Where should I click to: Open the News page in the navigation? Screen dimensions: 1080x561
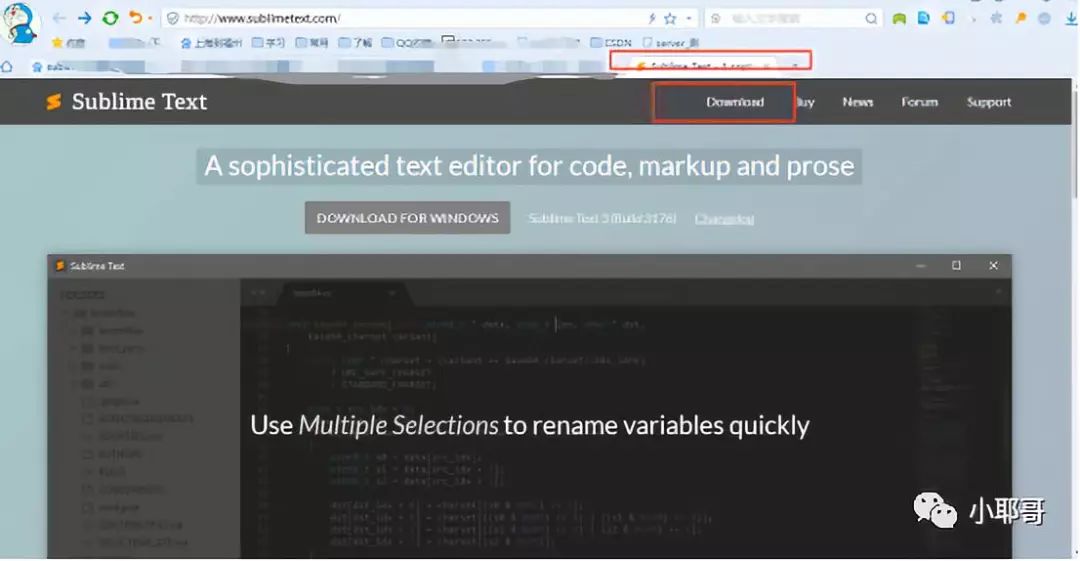click(858, 102)
